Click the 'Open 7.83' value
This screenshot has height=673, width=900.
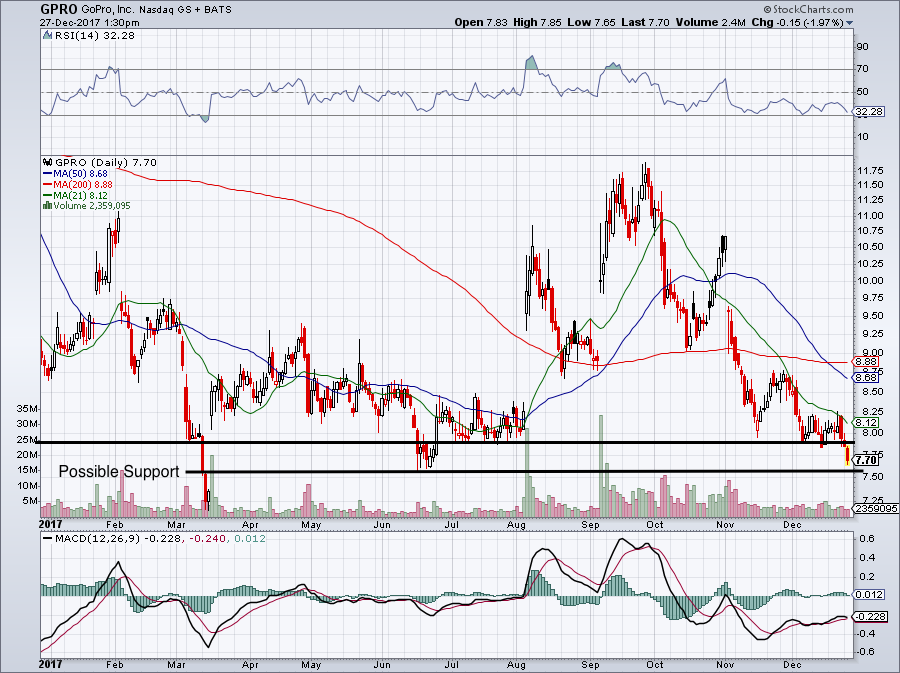coord(481,23)
